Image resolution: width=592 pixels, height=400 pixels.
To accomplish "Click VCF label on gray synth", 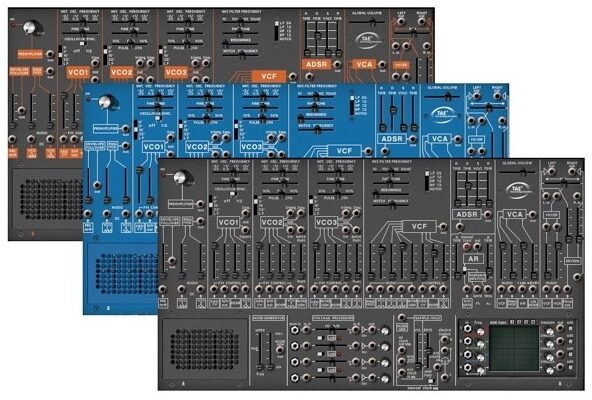I will (x=419, y=227).
